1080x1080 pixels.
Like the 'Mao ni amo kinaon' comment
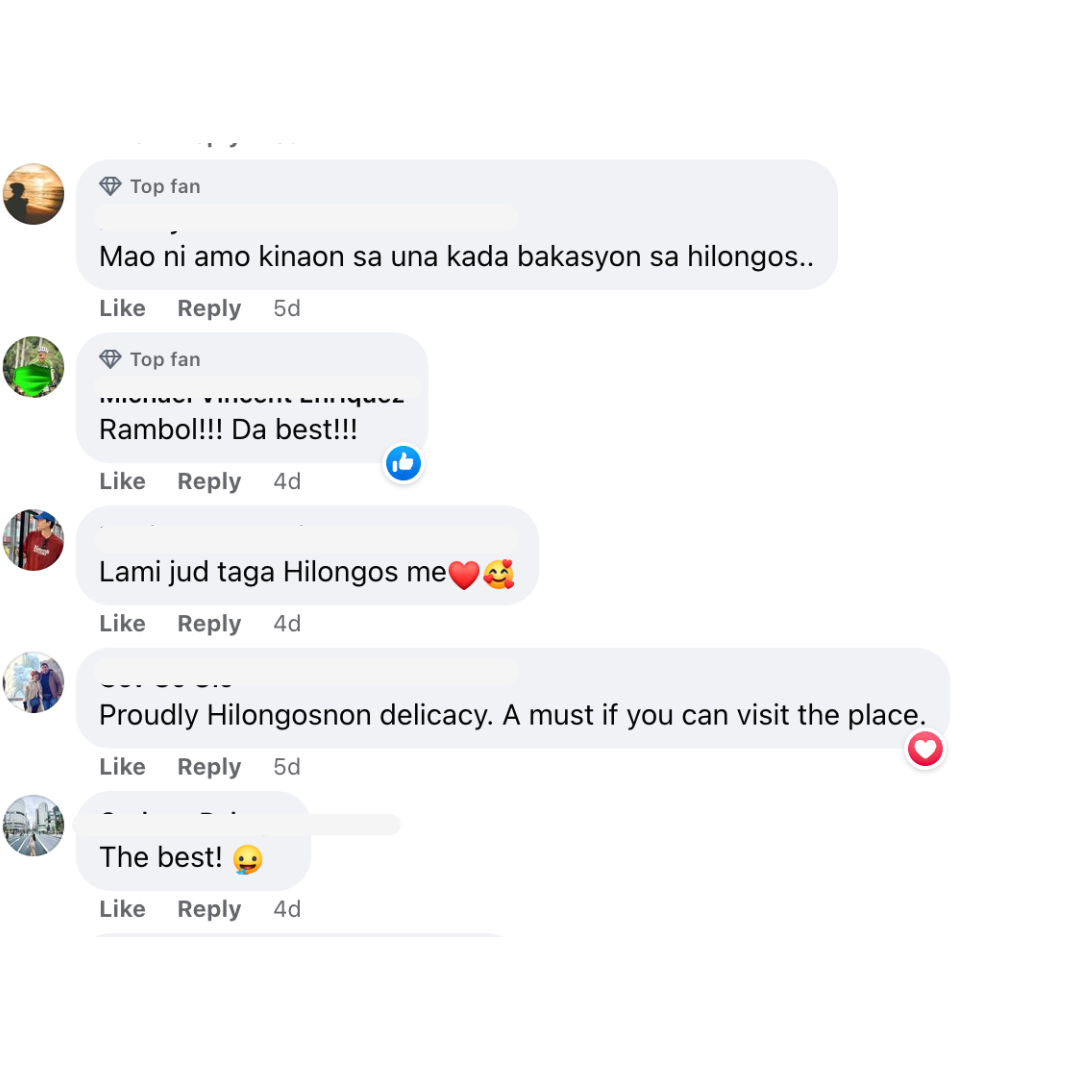pyautogui.click(x=123, y=308)
